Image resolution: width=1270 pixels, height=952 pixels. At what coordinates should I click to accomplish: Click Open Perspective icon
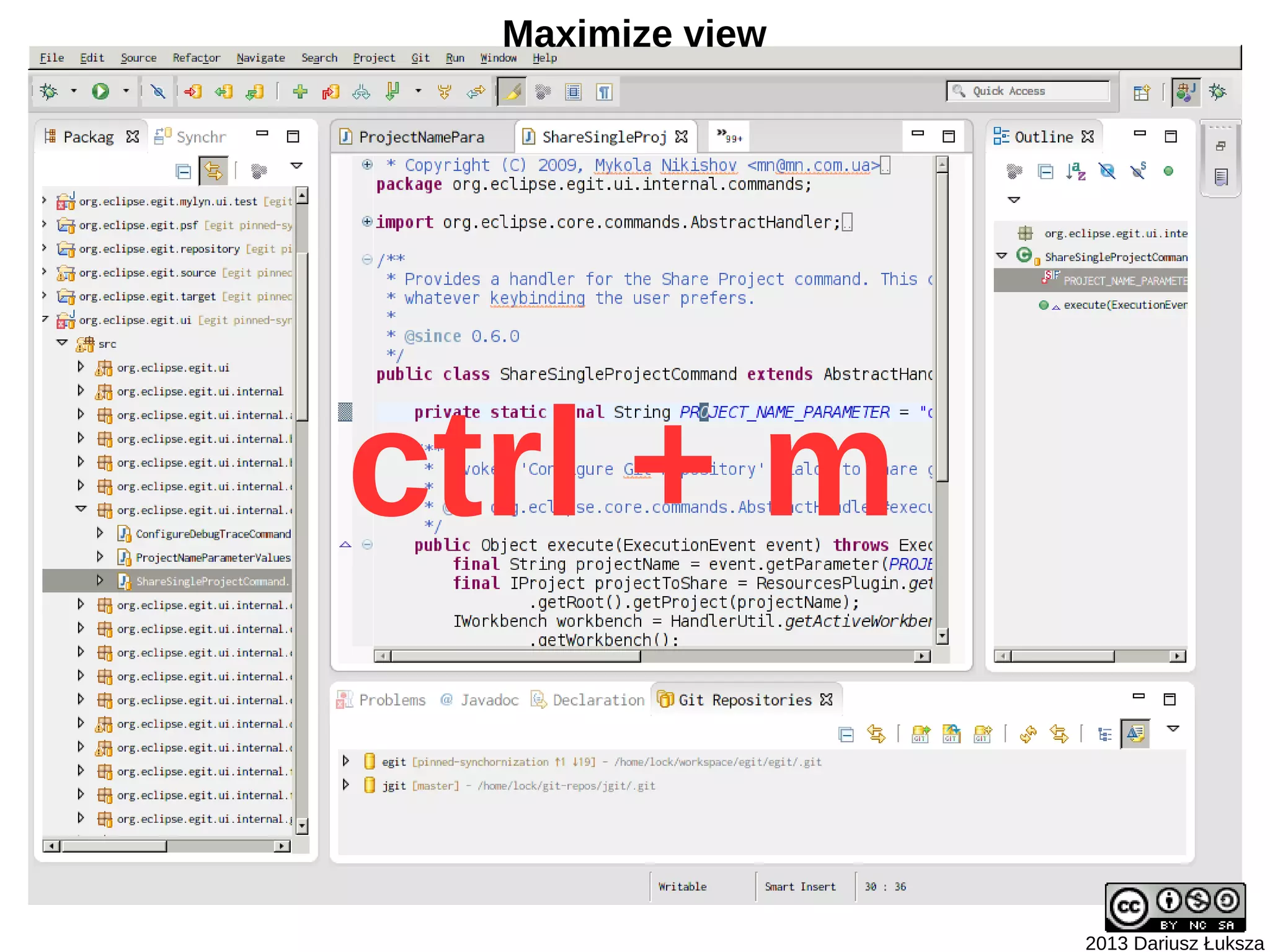1142,92
